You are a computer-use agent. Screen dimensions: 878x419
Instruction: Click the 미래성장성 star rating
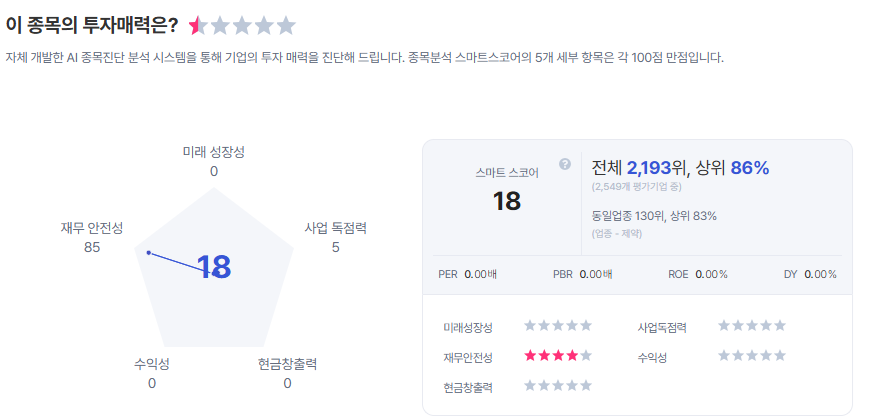coord(558,325)
